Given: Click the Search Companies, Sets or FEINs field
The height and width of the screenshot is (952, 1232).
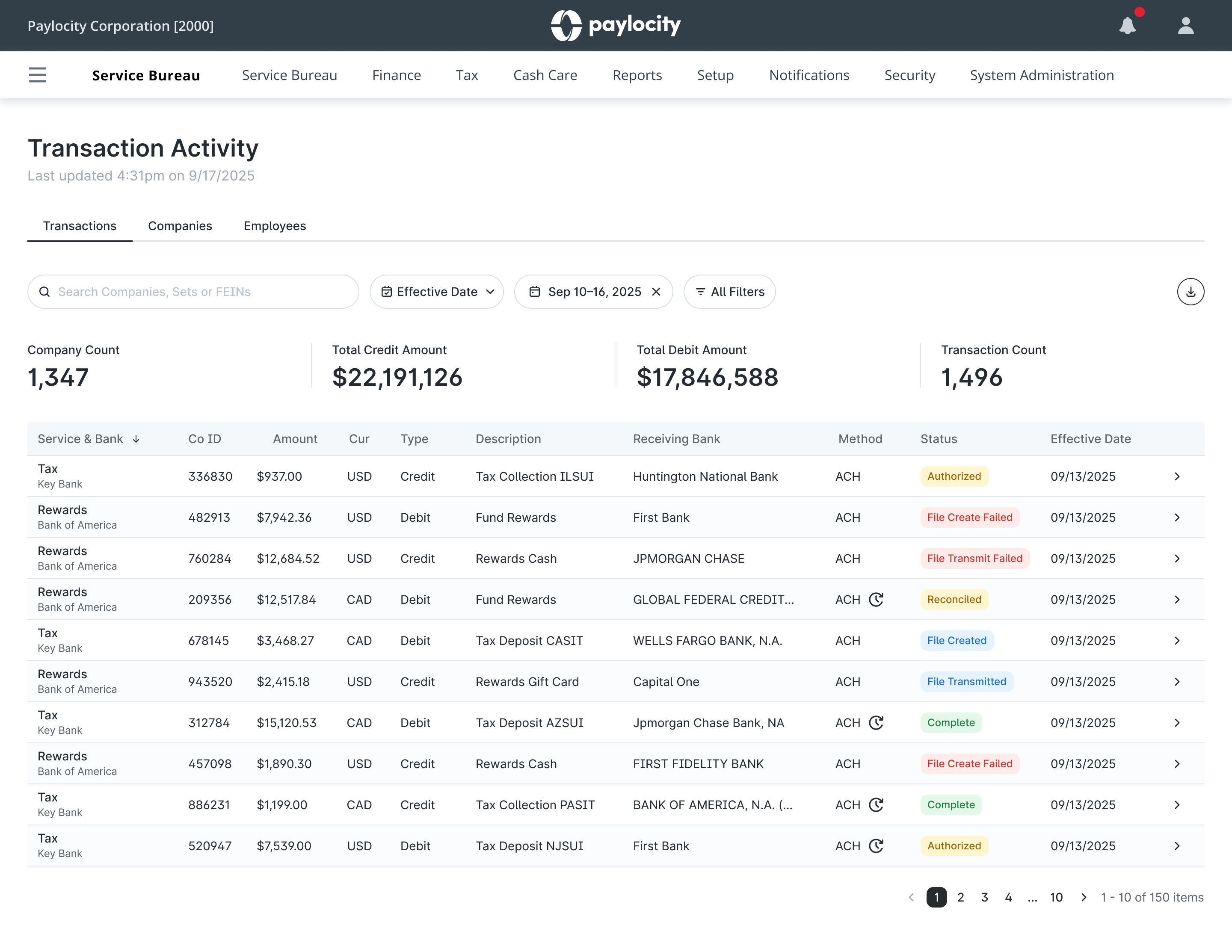Looking at the screenshot, I should point(193,292).
